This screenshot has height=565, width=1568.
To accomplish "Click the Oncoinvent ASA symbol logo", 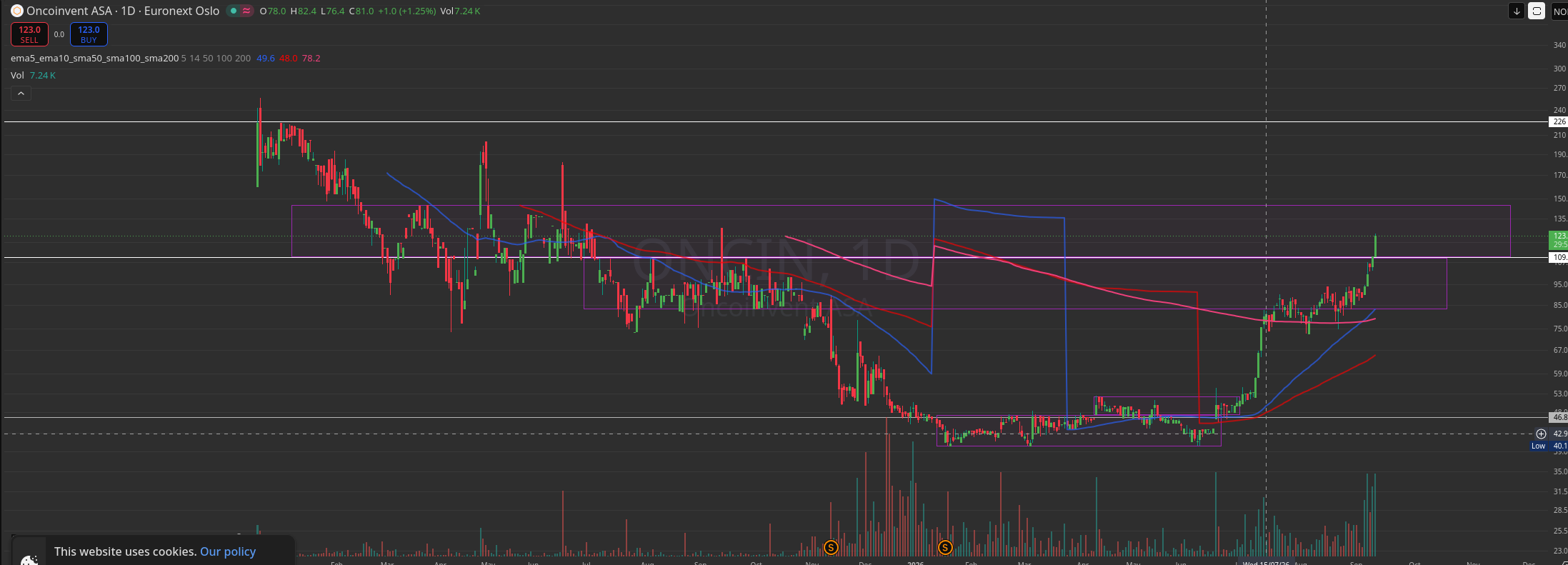I will click(16, 11).
